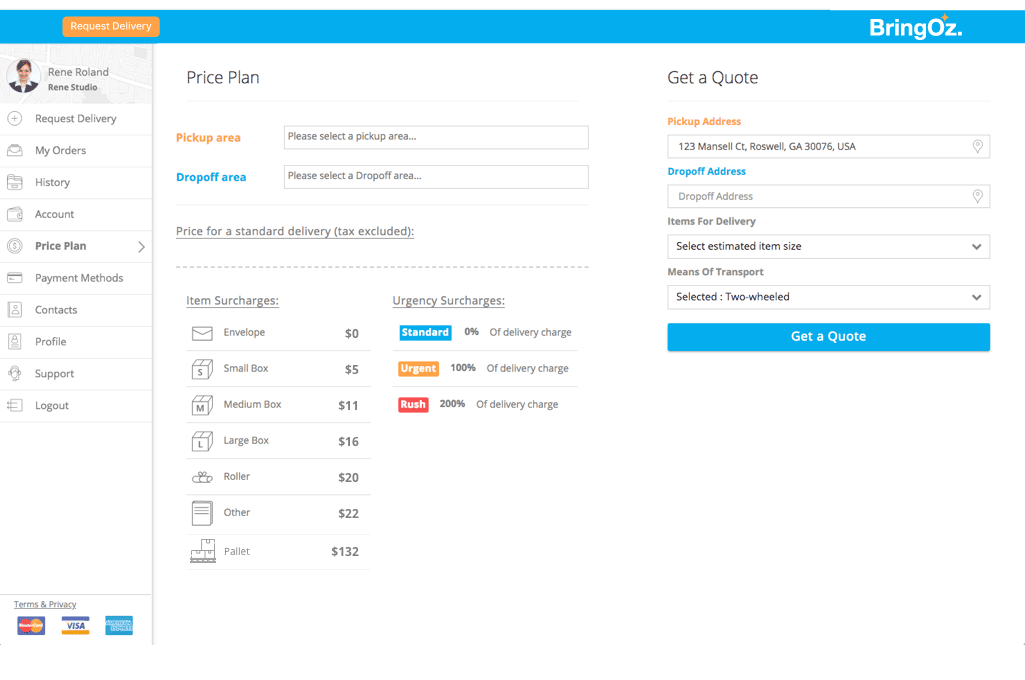
Task: Click the Support headset icon
Action: (15, 373)
